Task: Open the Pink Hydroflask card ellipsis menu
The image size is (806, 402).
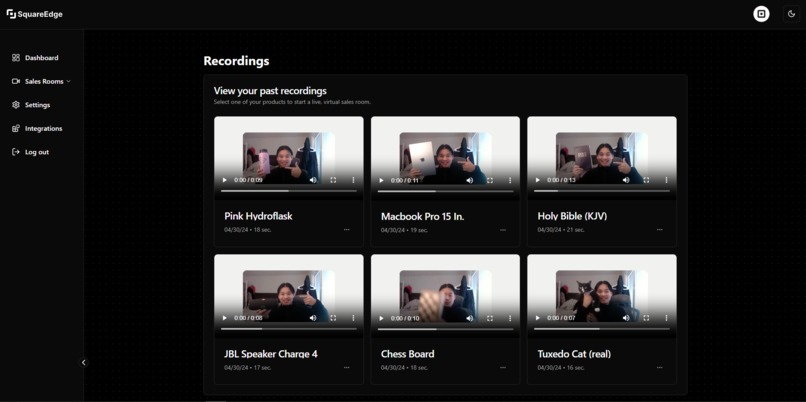Action: pos(346,230)
